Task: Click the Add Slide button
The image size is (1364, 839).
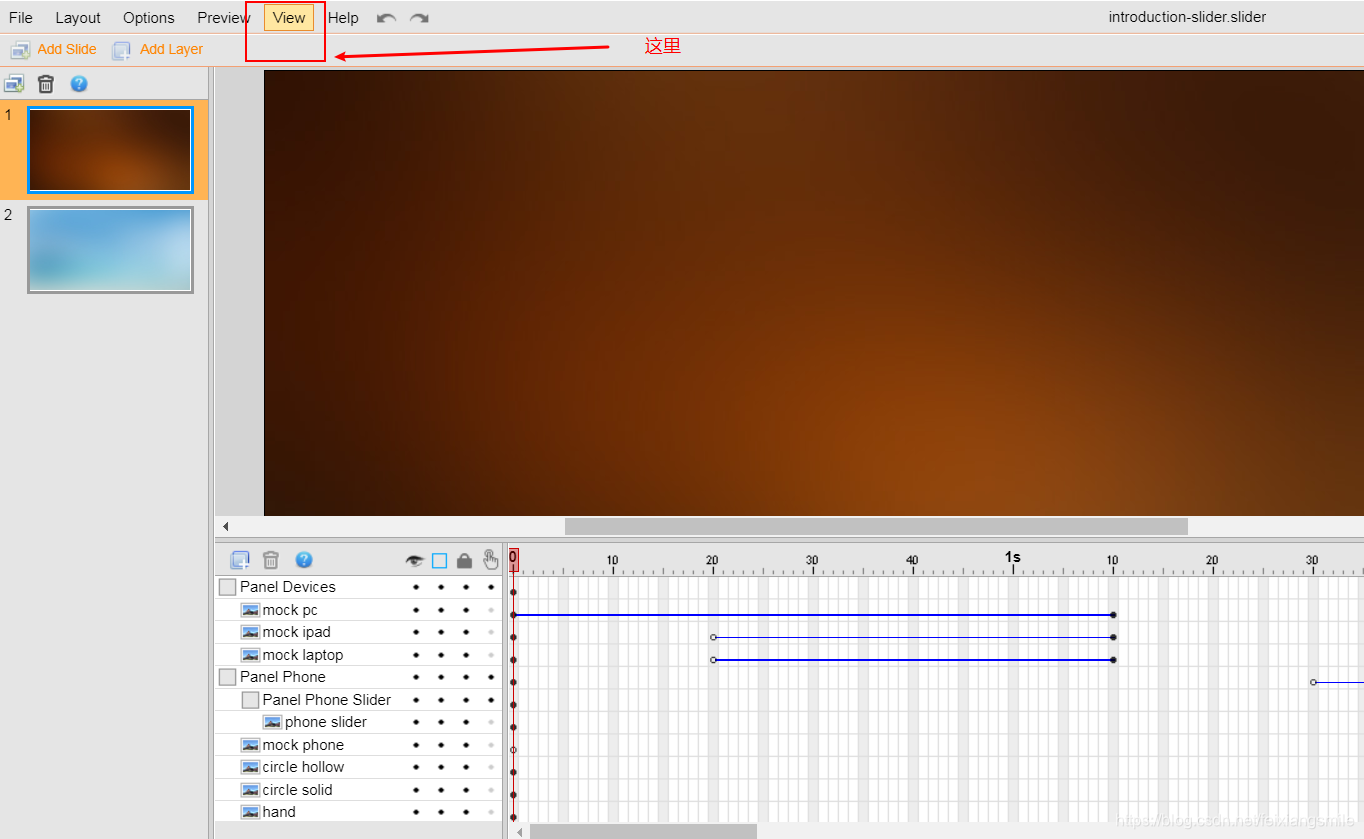Action: pos(54,50)
